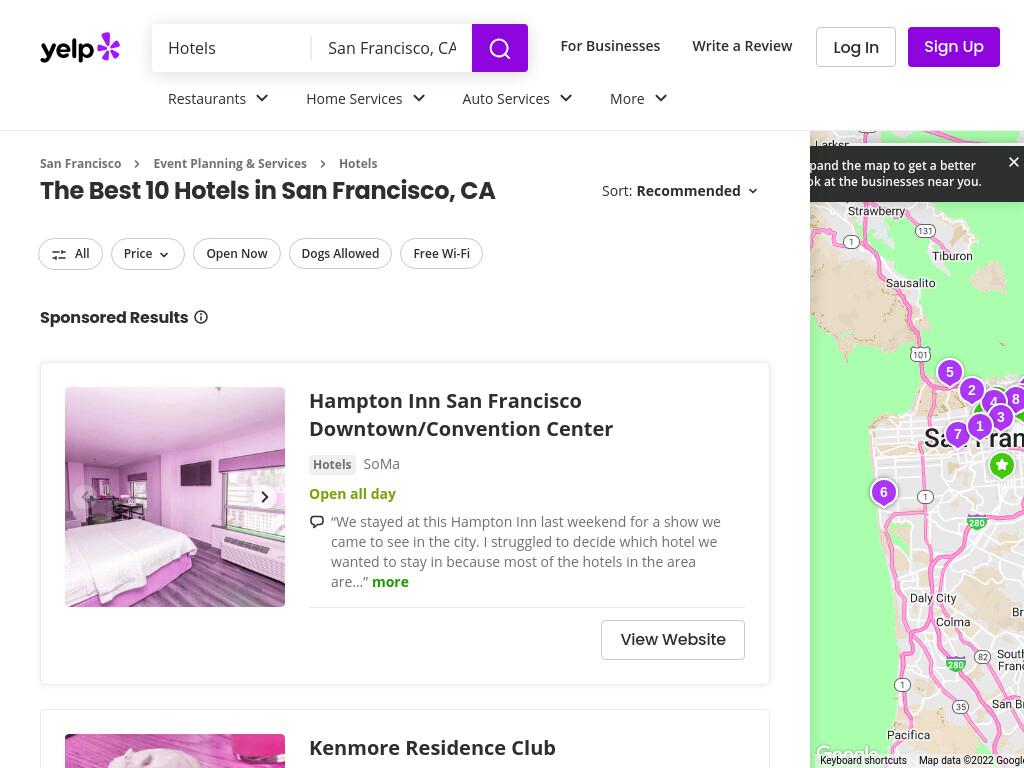This screenshot has width=1024, height=768.
Task: Expand the Home Services menu
Action: point(366,99)
